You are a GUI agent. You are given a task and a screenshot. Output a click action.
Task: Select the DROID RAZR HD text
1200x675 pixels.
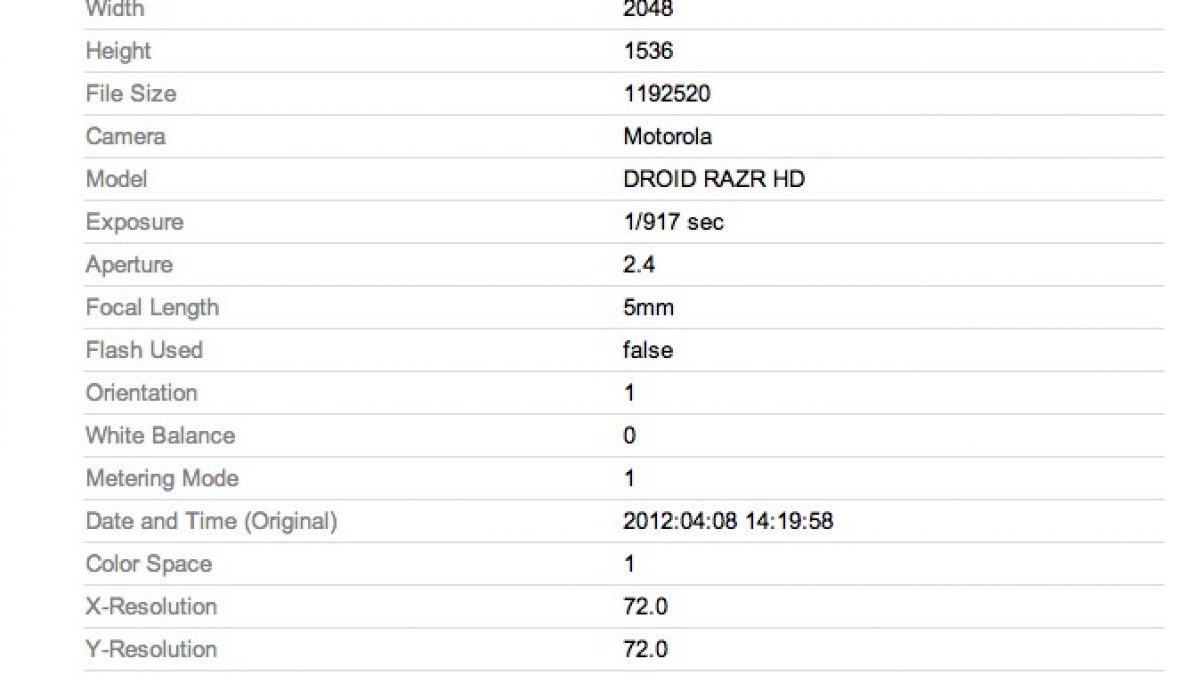pyautogui.click(x=714, y=179)
